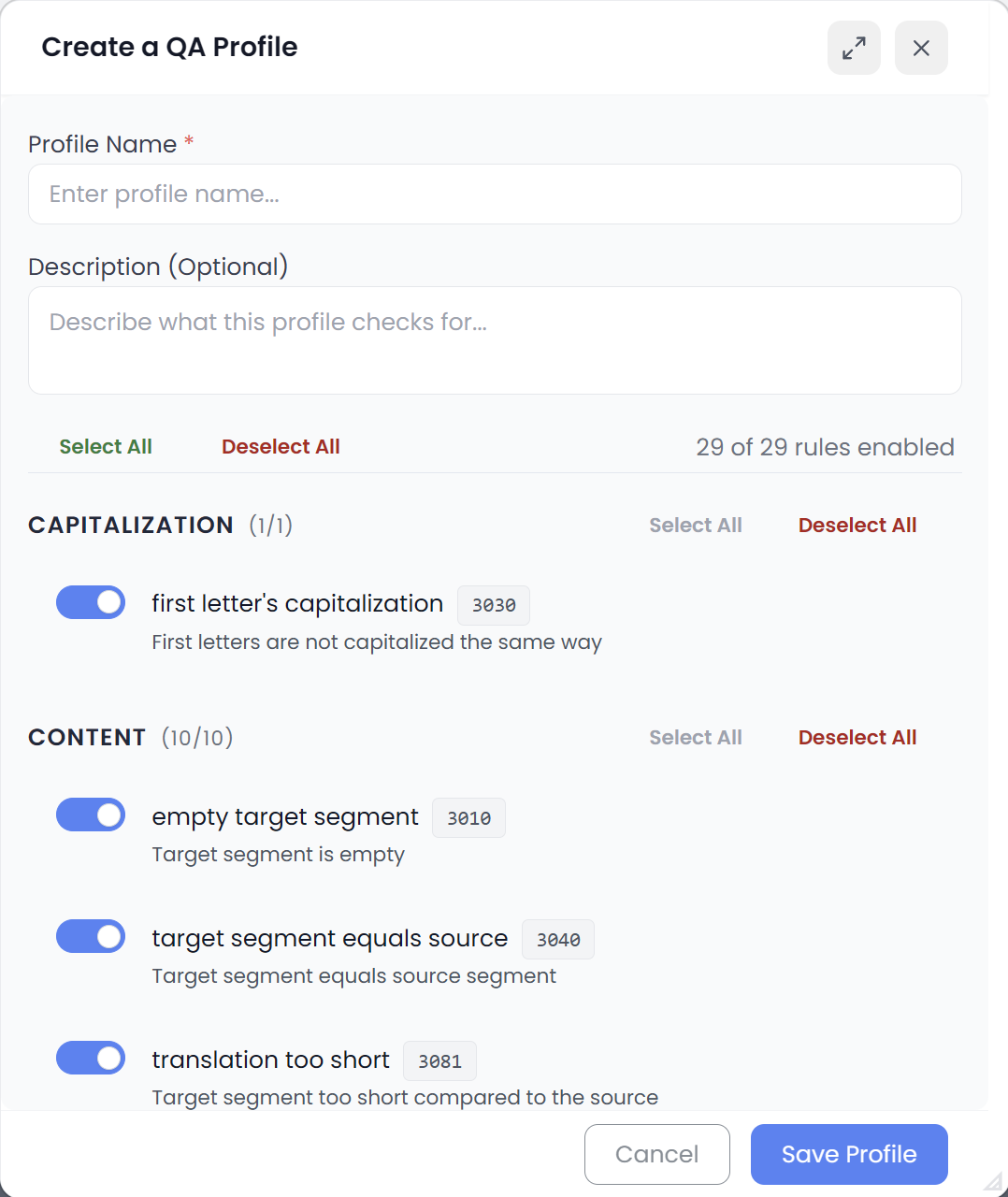This screenshot has height=1197, width=1008.
Task: Click Select All for all rules
Action: [x=106, y=447]
